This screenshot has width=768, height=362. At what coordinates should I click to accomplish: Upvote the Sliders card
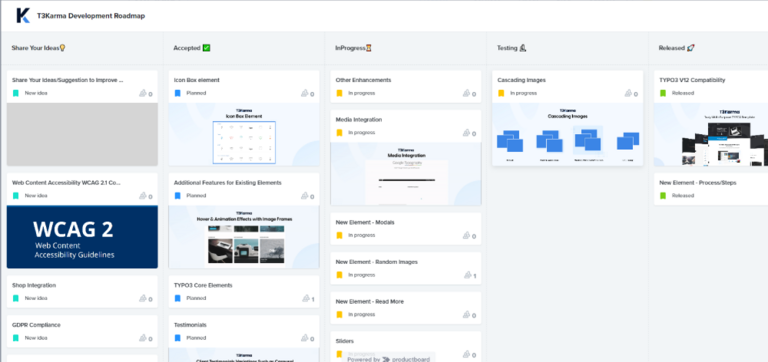(469, 354)
